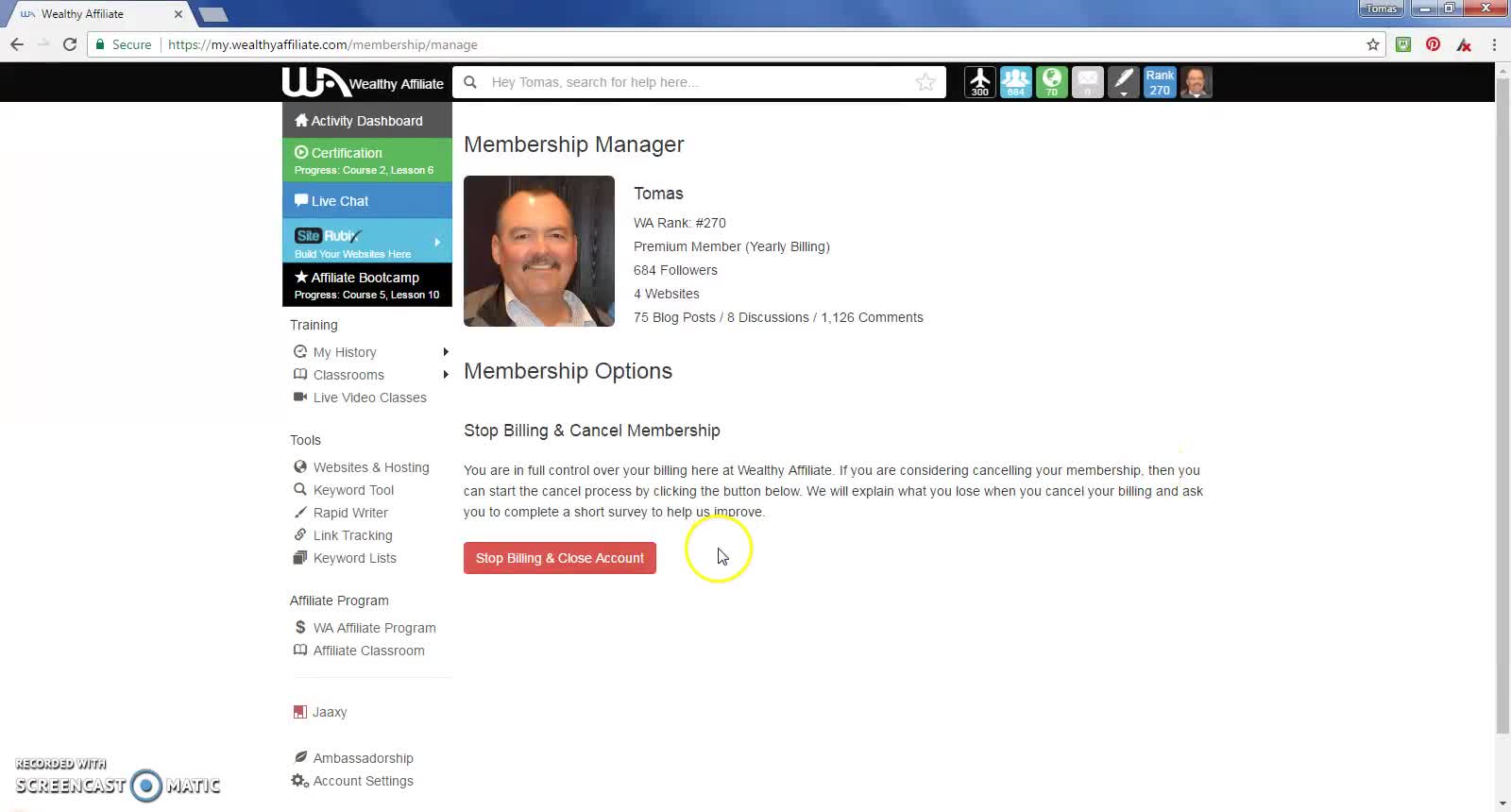Click the '684 Followers' text
This screenshot has height=812, width=1511.
coord(675,270)
